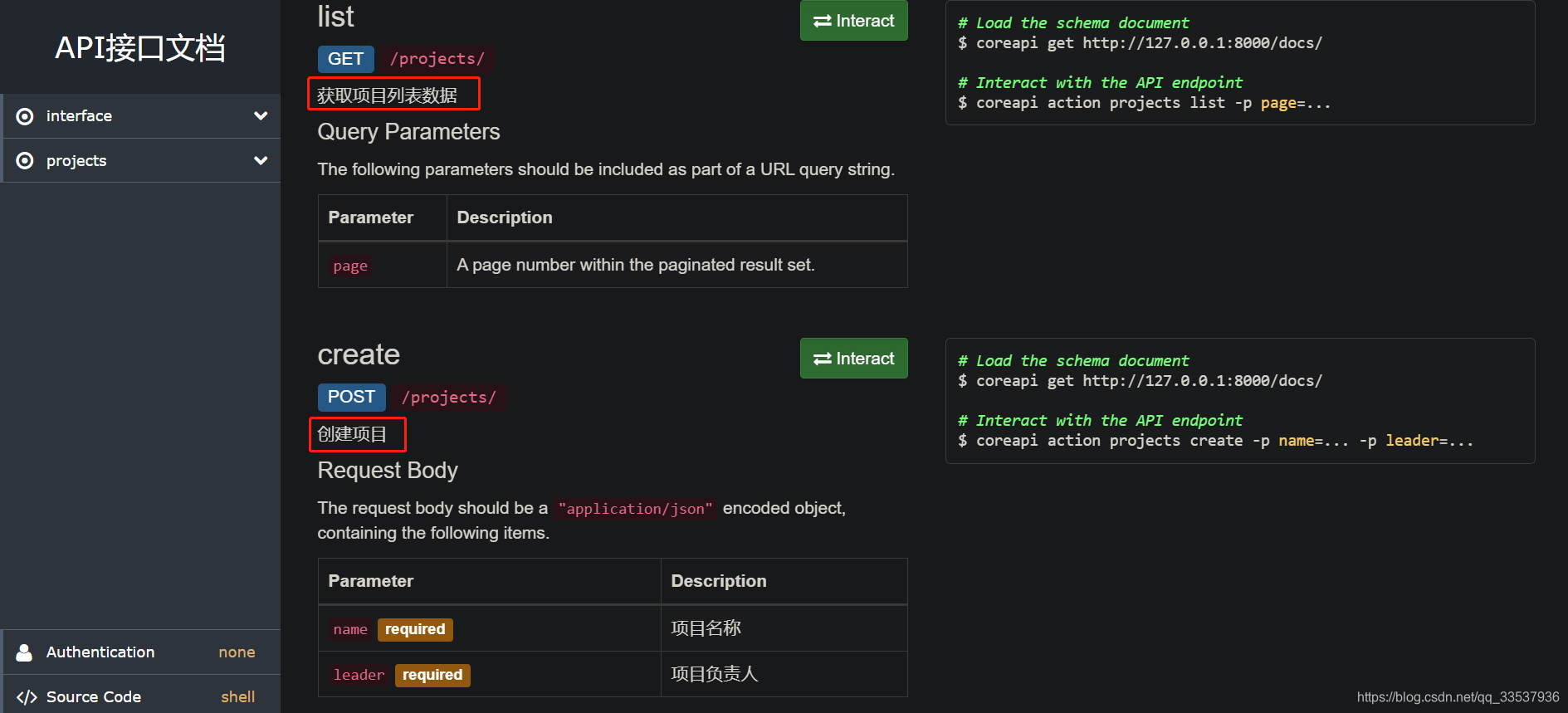Click the Request Body heading
Image resolution: width=1568 pixels, height=713 pixels.
pyautogui.click(x=388, y=471)
